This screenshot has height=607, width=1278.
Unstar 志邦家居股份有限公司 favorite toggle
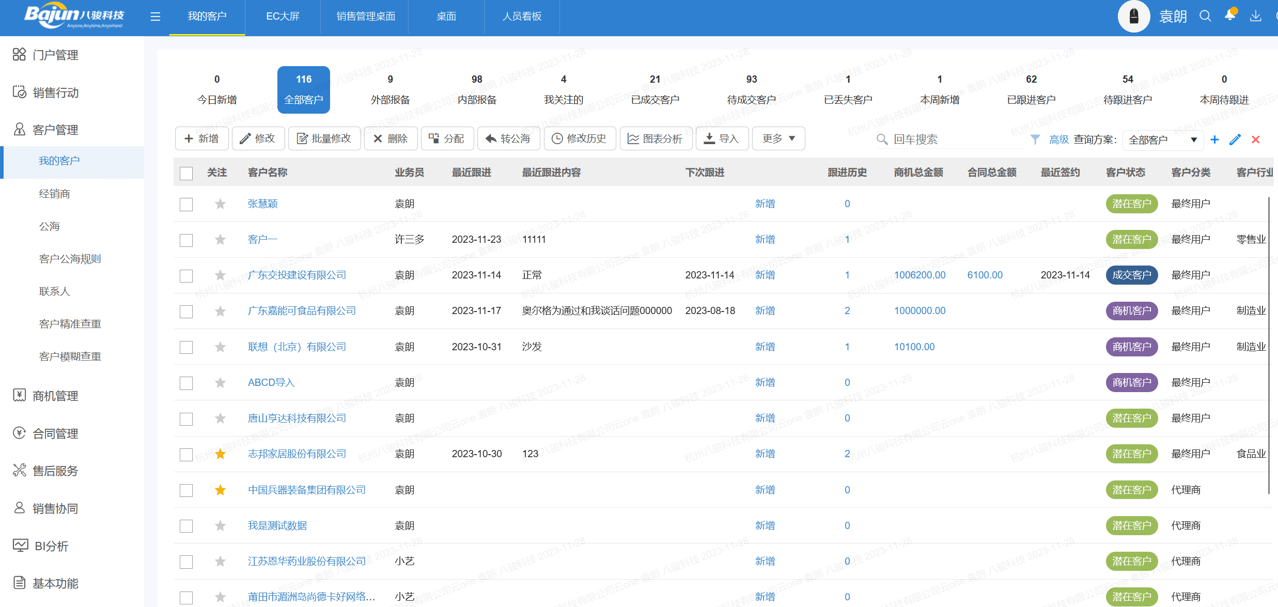(219, 453)
